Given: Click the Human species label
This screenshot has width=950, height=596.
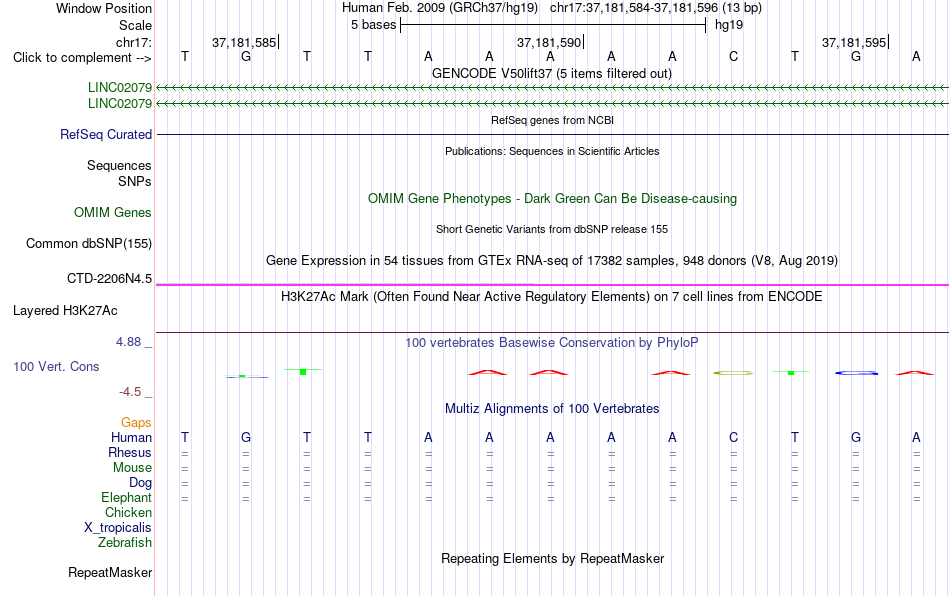Looking at the screenshot, I should (x=131, y=437).
